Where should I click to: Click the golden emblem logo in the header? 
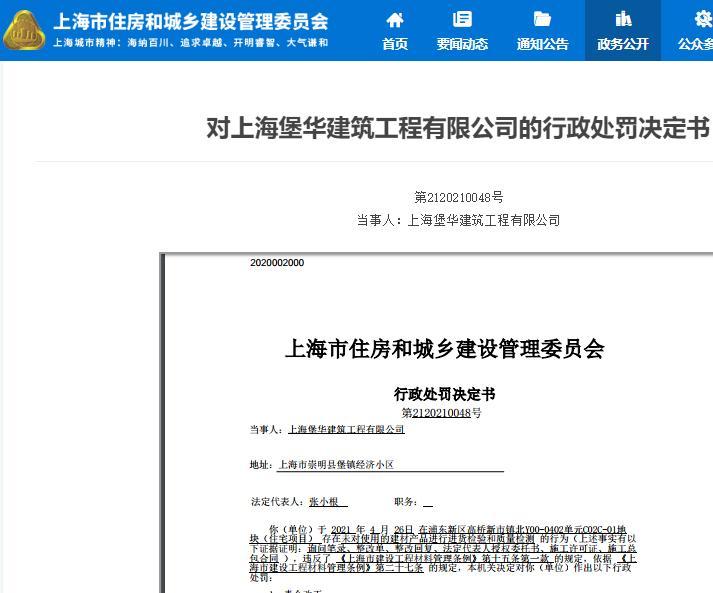pyautogui.click(x=24, y=31)
